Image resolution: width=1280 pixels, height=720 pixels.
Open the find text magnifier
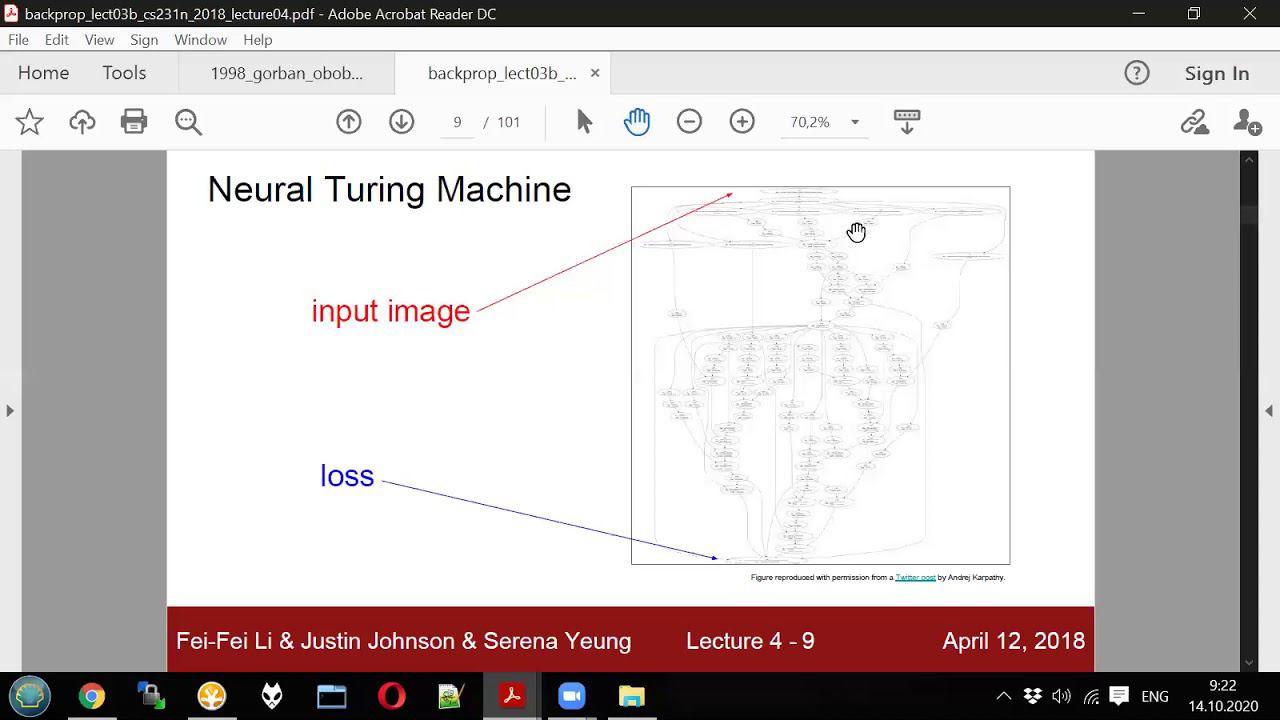tap(188, 122)
